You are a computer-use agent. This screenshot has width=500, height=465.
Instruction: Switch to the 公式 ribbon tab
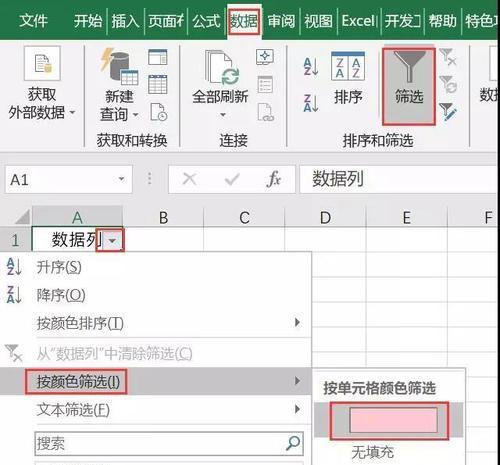tap(206, 21)
